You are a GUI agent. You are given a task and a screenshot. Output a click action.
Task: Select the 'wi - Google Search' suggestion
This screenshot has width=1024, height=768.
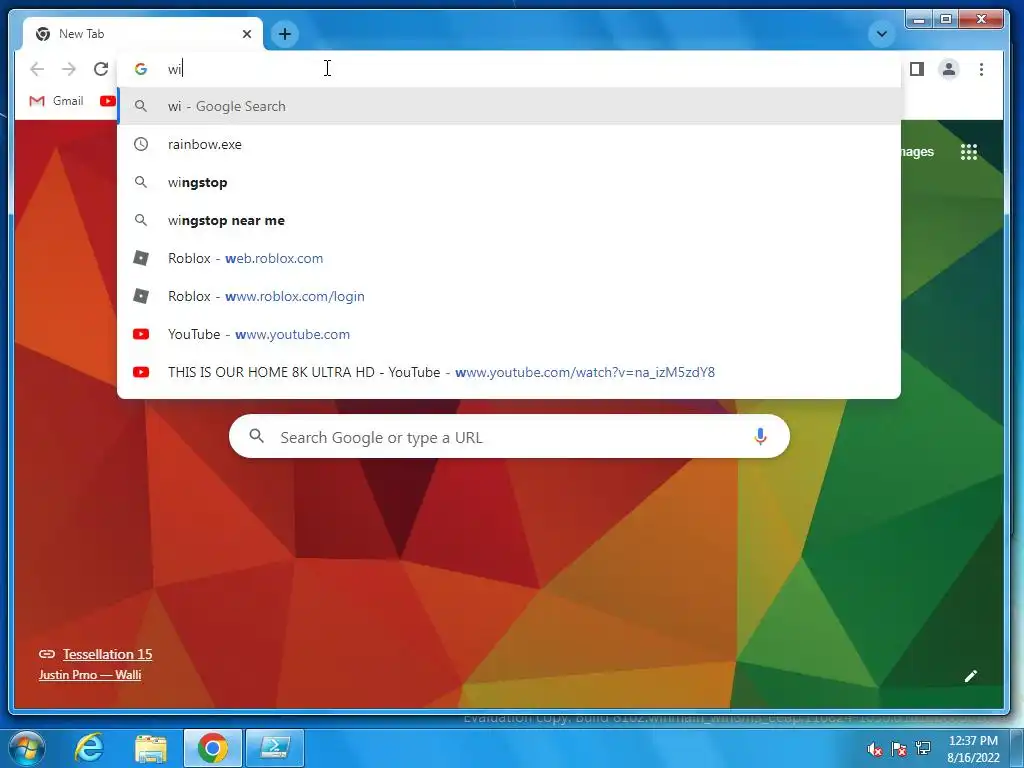click(509, 106)
